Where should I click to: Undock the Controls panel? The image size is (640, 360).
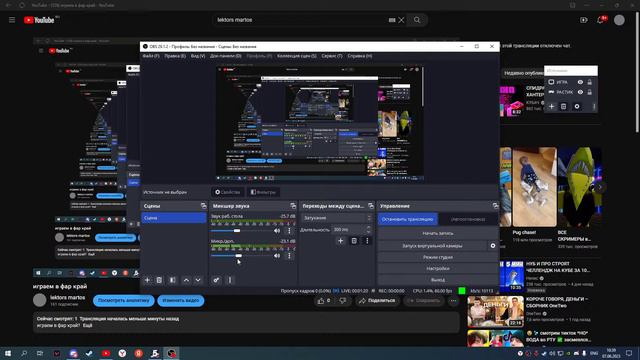pos(495,206)
